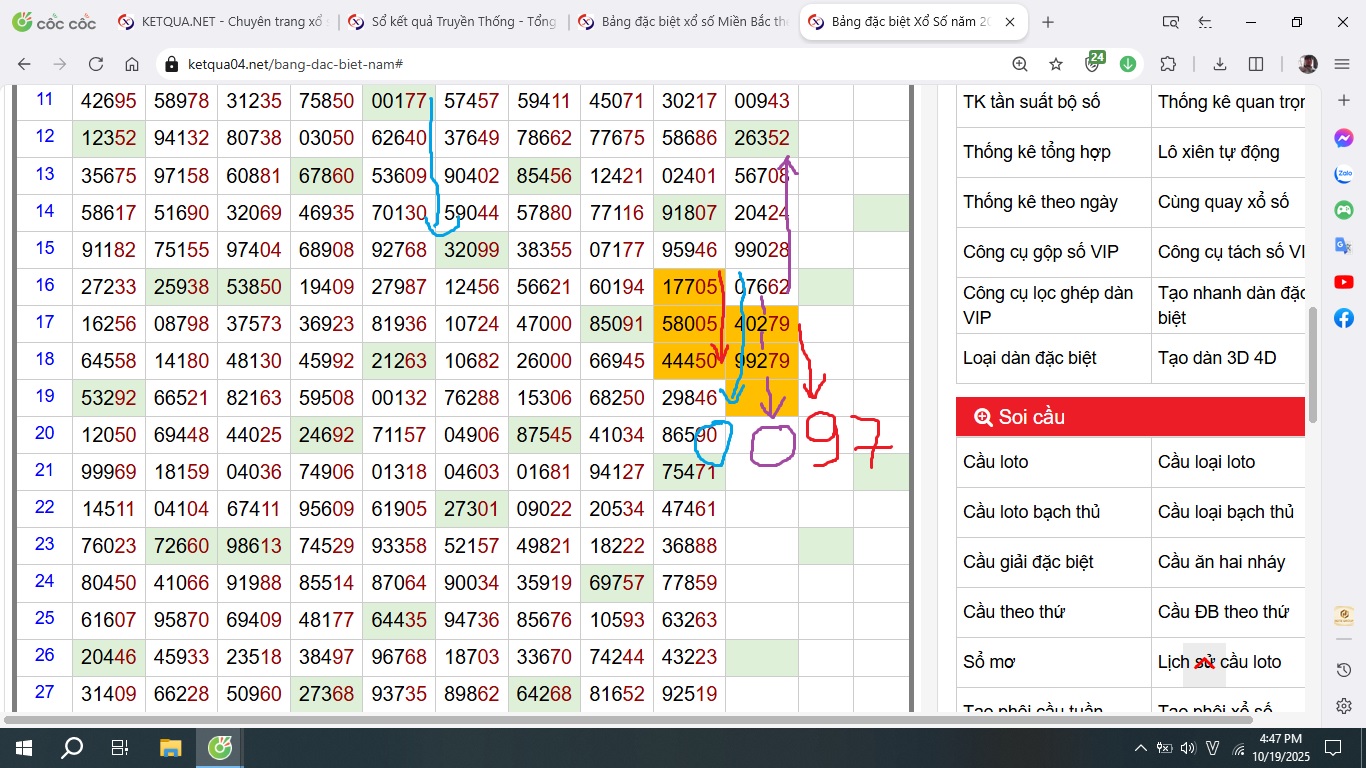Open the page zoom control in address bar
The image size is (1366, 768).
tap(1020, 64)
